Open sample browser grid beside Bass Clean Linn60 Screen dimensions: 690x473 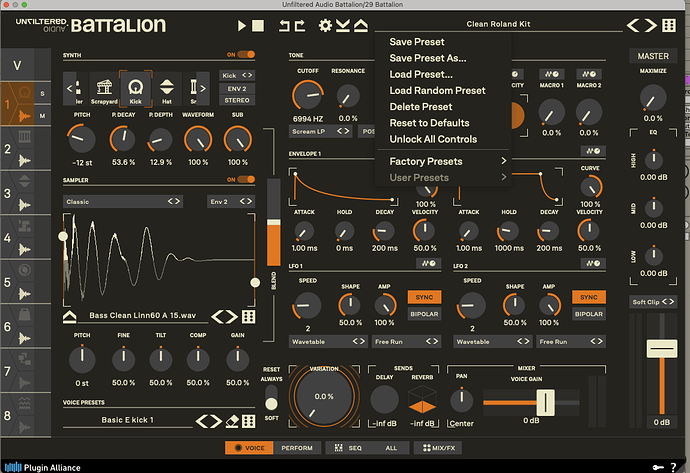(x=249, y=317)
